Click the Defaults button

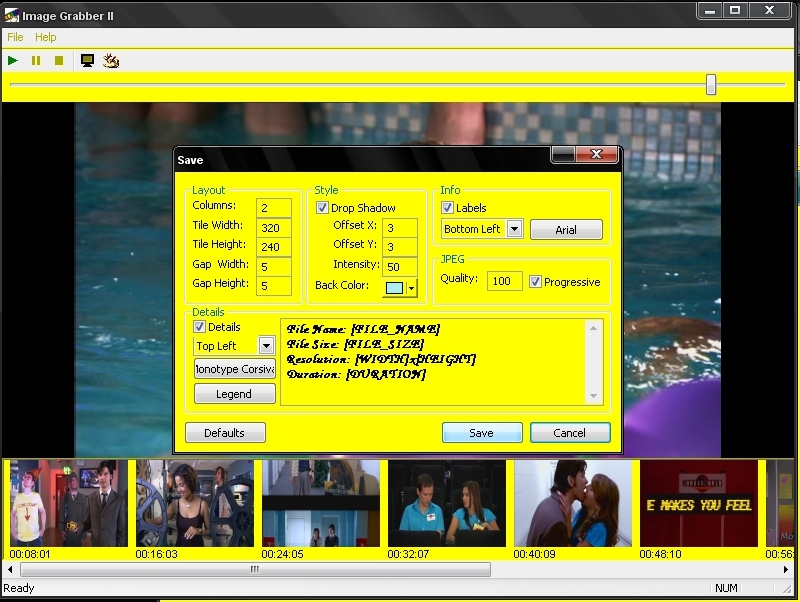225,433
